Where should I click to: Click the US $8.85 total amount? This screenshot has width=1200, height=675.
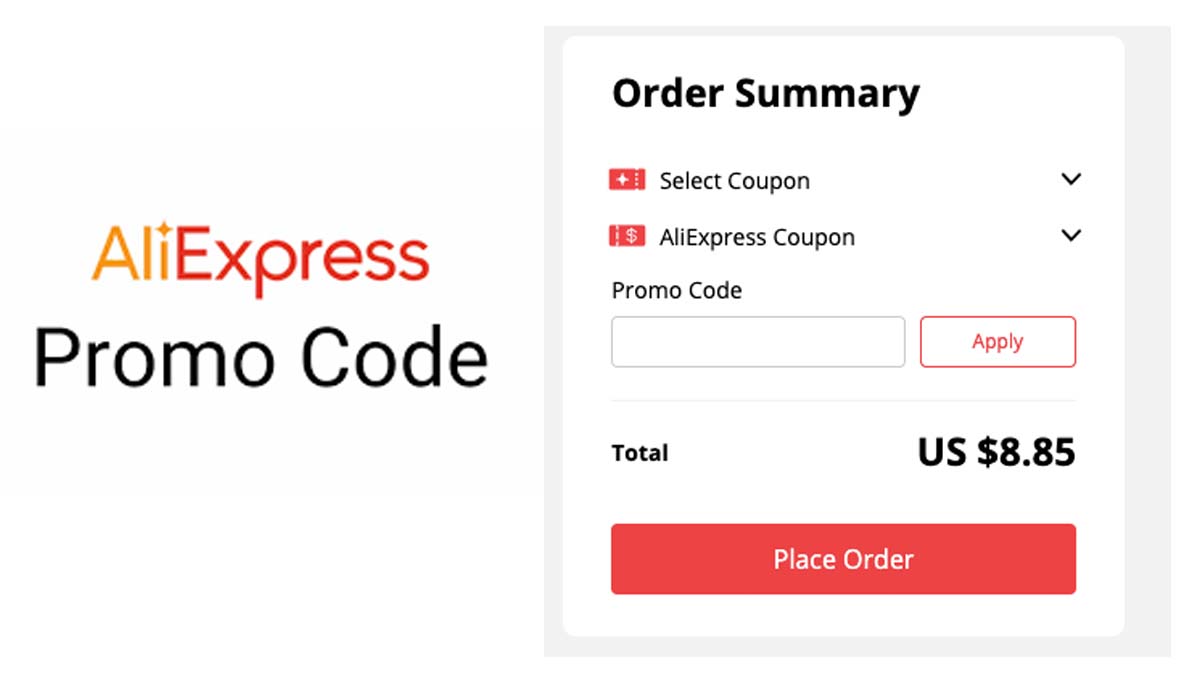coord(996,453)
